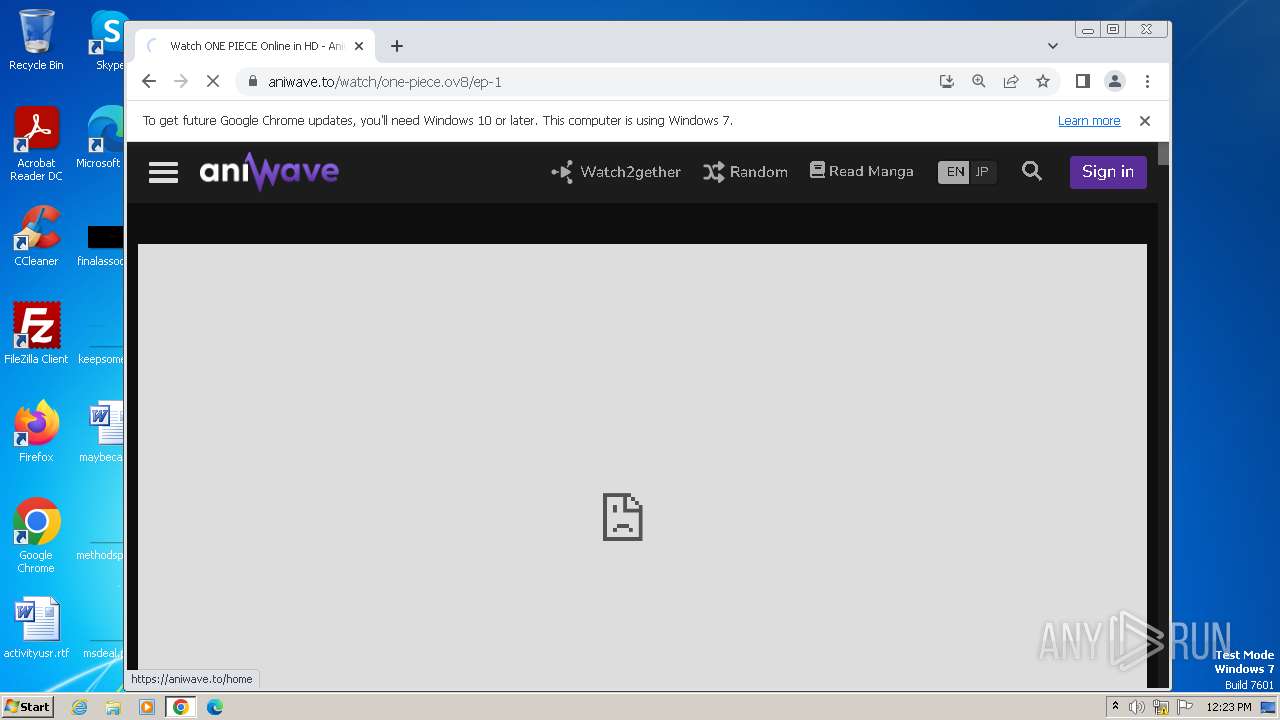Image resolution: width=1280 pixels, height=720 pixels.
Task: Open Recycle Bin on desktop
Action: [x=36, y=41]
